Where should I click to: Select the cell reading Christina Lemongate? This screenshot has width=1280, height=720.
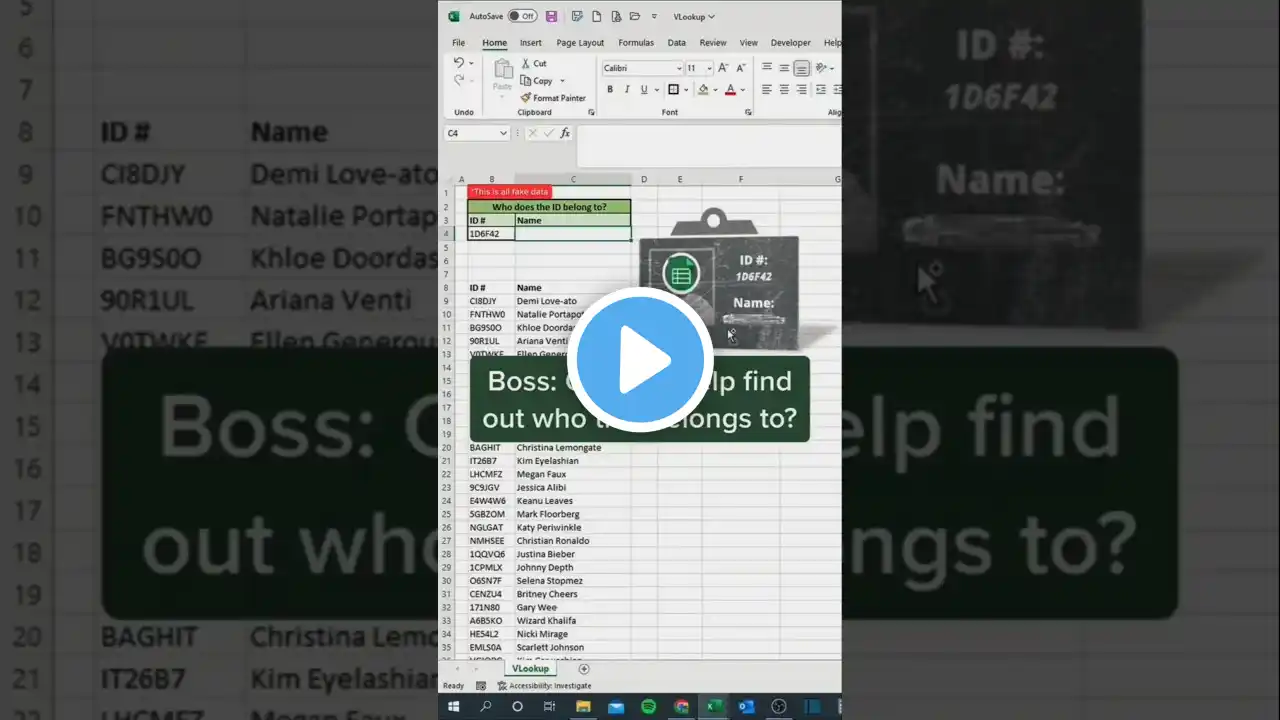pos(573,447)
